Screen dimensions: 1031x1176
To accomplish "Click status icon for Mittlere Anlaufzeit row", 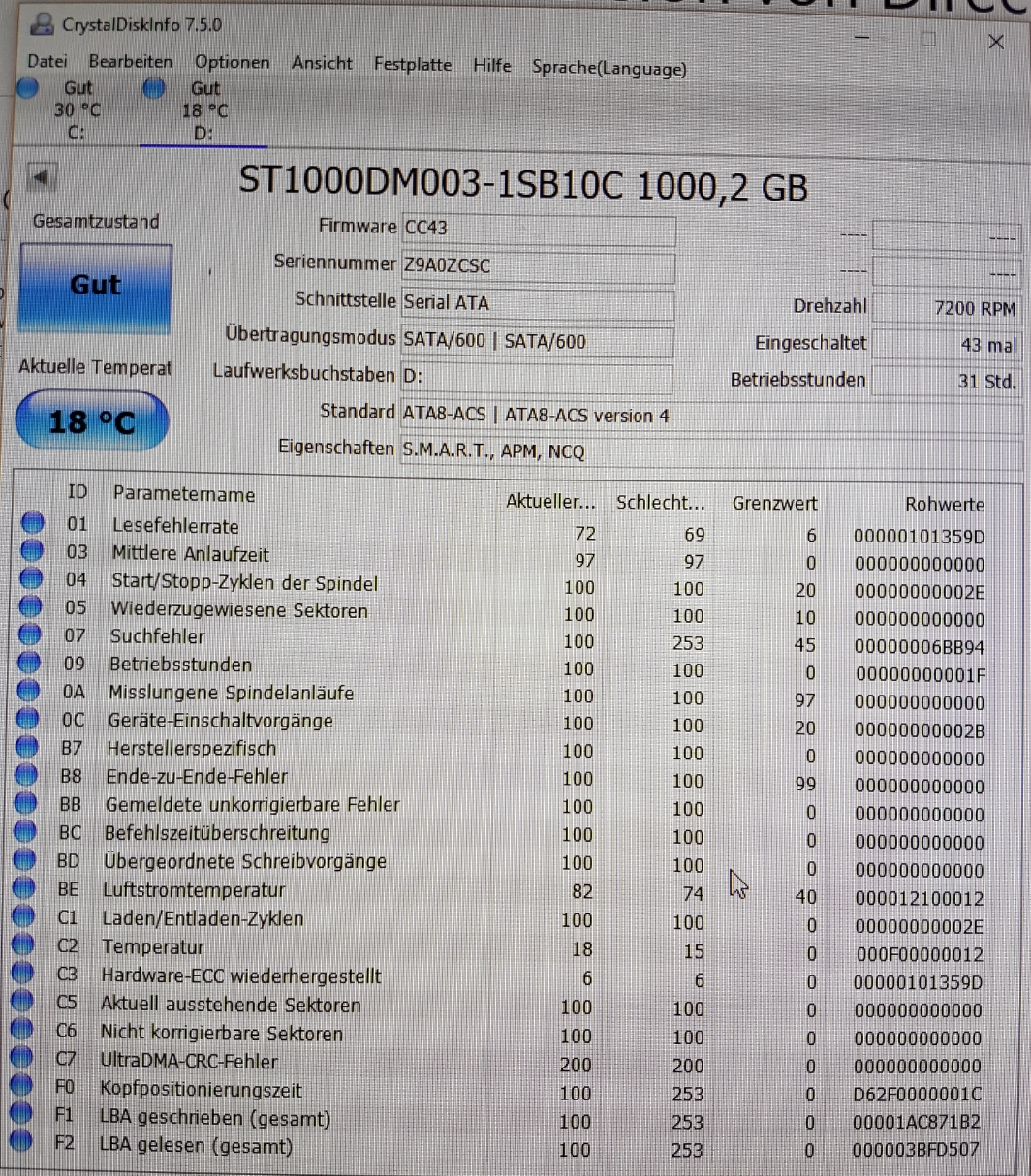I will [x=32, y=551].
